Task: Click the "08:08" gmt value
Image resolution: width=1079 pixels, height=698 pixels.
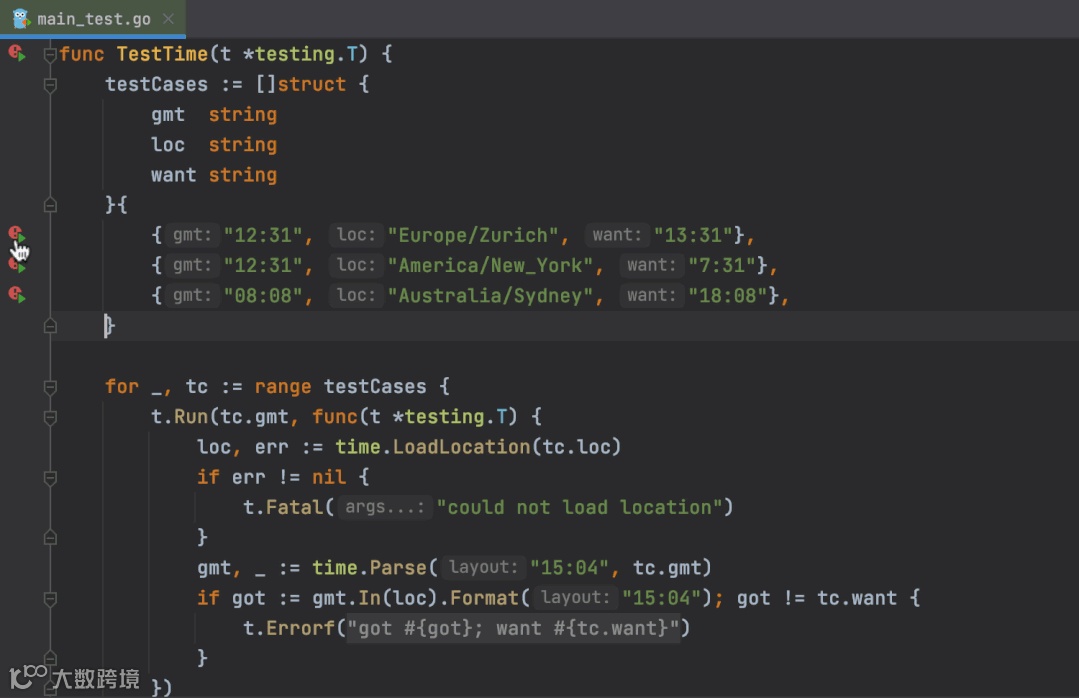Action: (263, 296)
